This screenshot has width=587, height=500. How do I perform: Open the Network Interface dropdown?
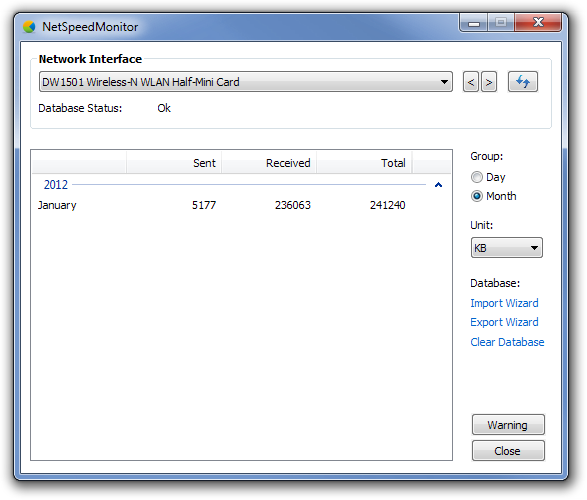pyautogui.click(x=246, y=82)
